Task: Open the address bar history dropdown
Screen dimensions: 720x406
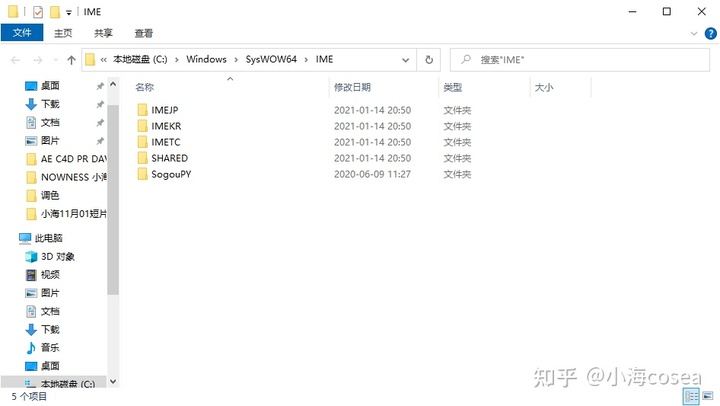Action: coord(405,60)
